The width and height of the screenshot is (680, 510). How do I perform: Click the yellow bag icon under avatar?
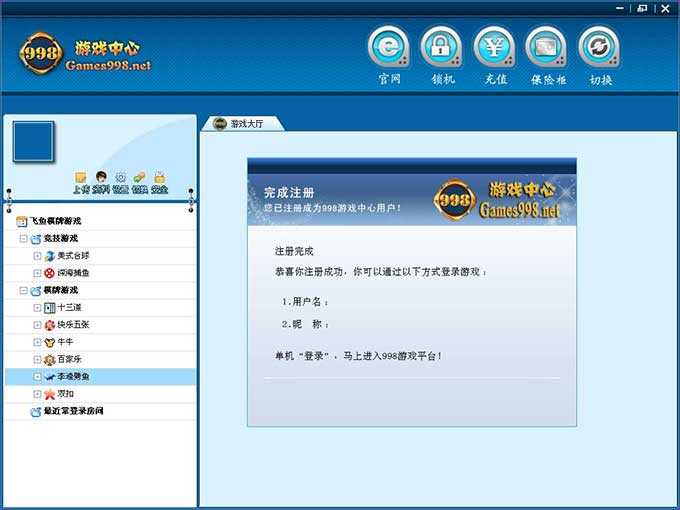pos(160,178)
